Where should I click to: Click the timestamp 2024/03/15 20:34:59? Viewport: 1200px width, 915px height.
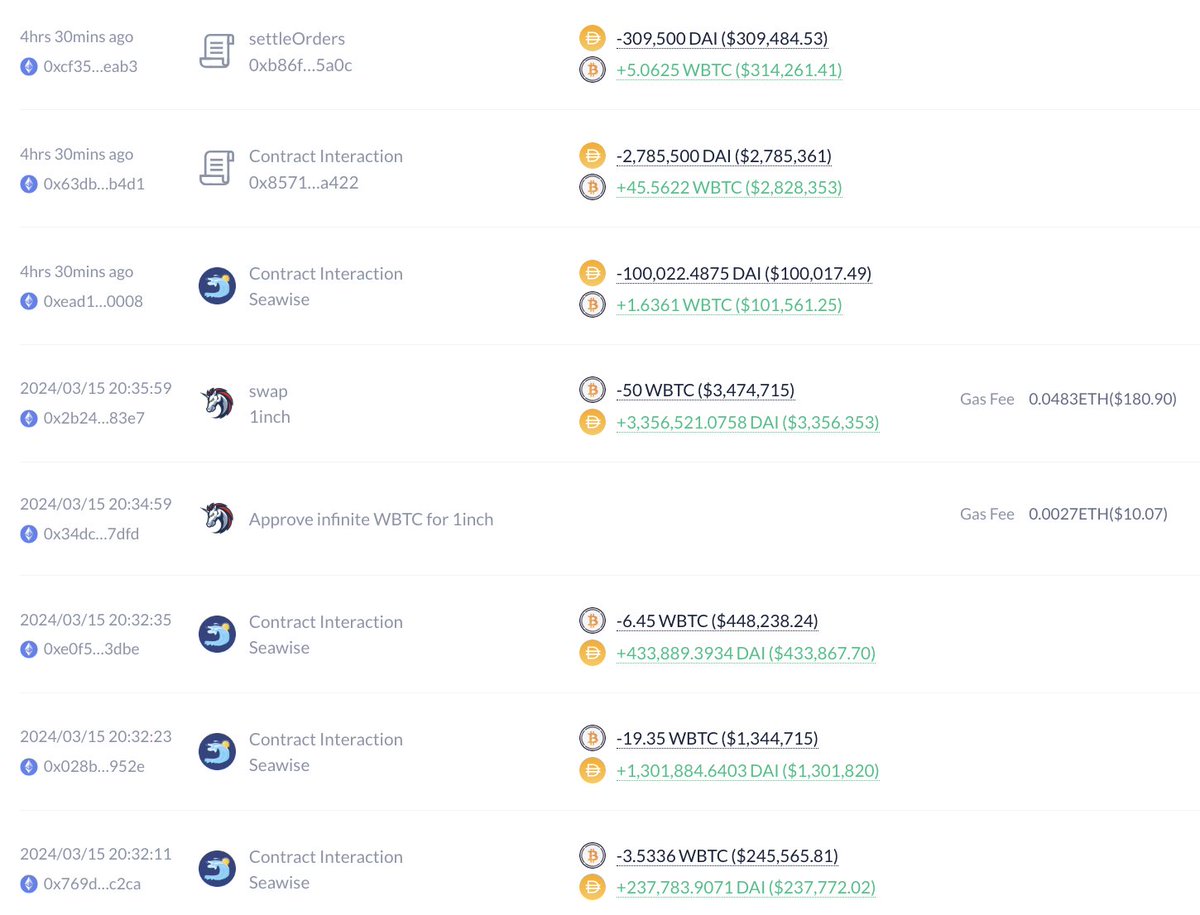96,504
